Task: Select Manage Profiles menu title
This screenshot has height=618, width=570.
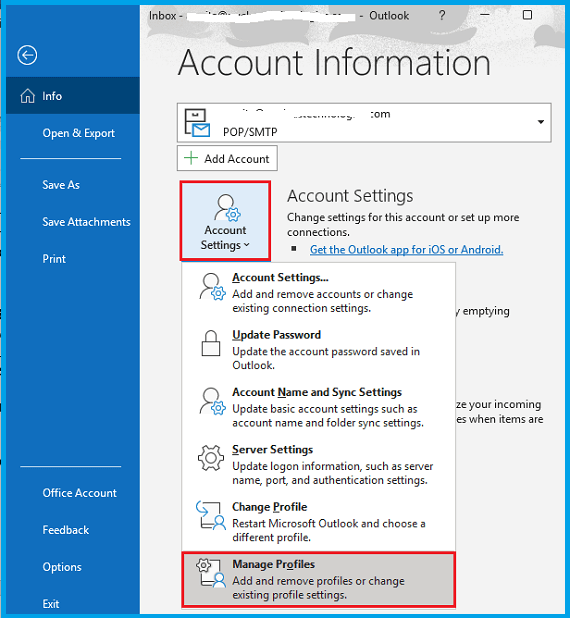Action: click(274, 564)
